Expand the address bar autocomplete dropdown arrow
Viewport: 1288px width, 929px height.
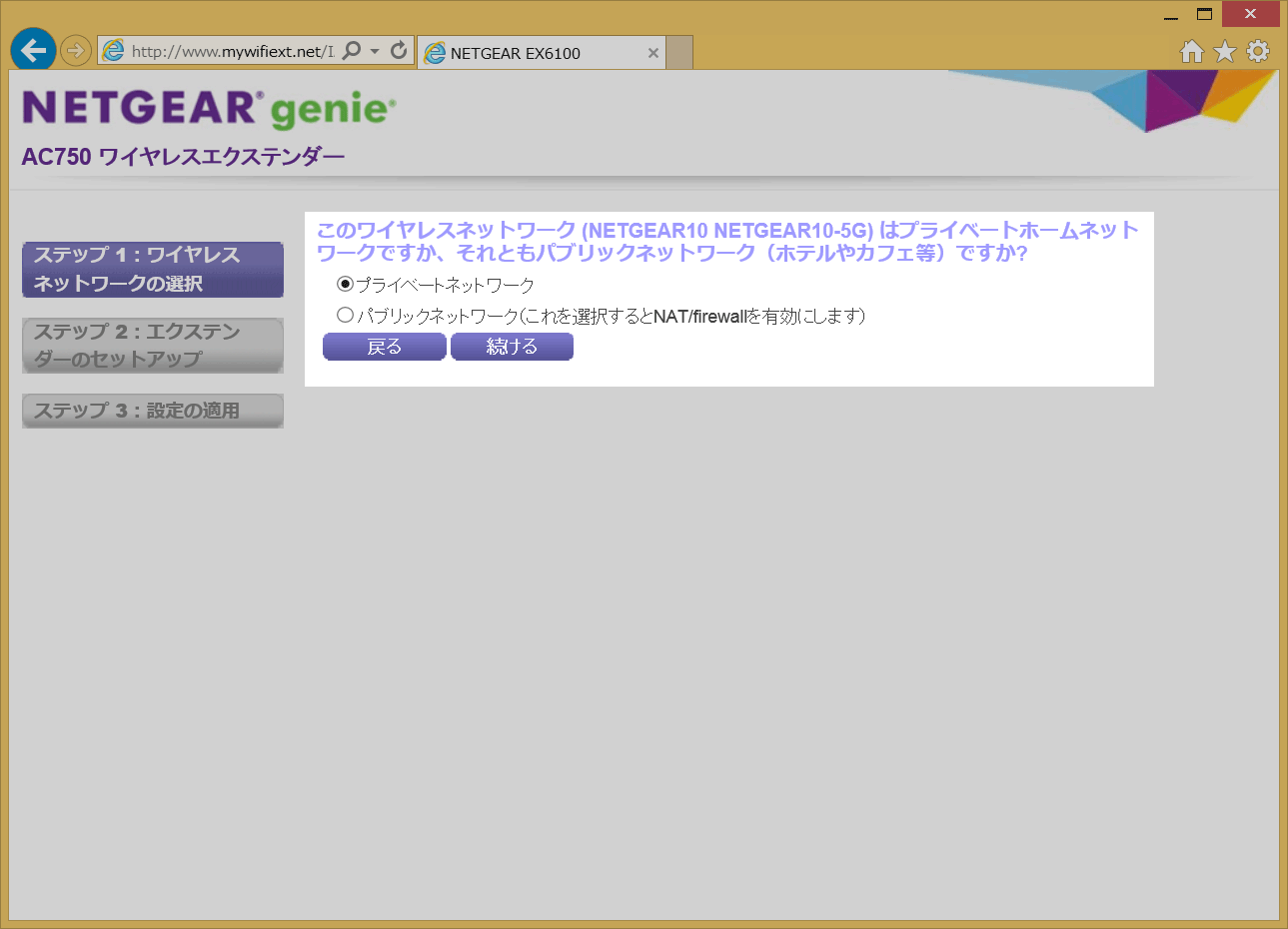pyautogui.click(x=375, y=51)
